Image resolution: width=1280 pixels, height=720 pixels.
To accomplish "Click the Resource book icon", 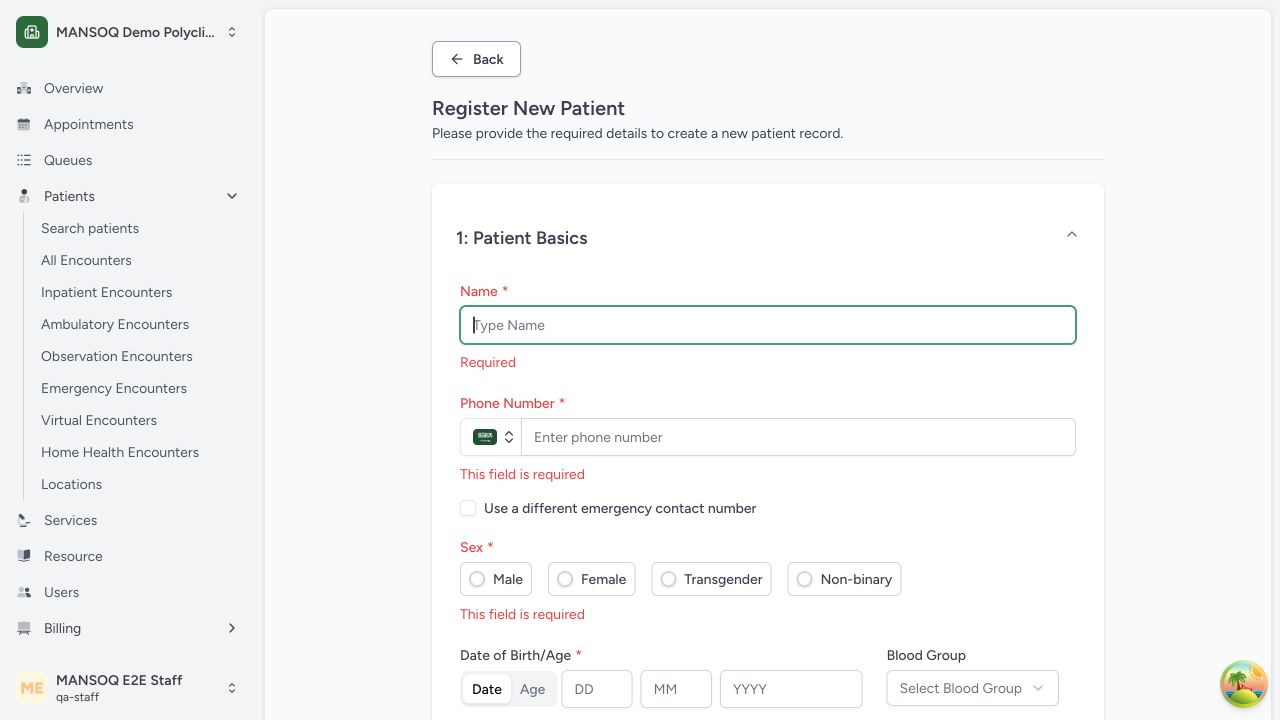I will click(24, 556).
